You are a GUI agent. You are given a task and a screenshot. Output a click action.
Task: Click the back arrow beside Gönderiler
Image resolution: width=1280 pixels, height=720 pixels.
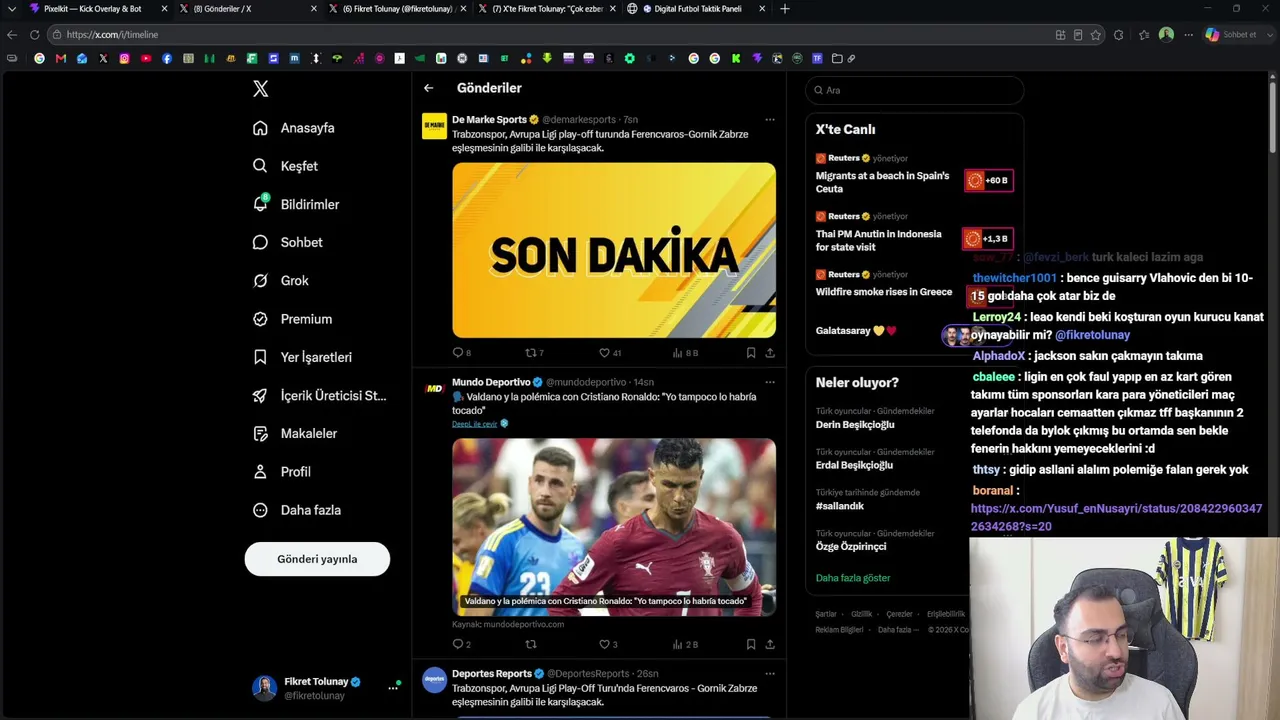(428, 88)
